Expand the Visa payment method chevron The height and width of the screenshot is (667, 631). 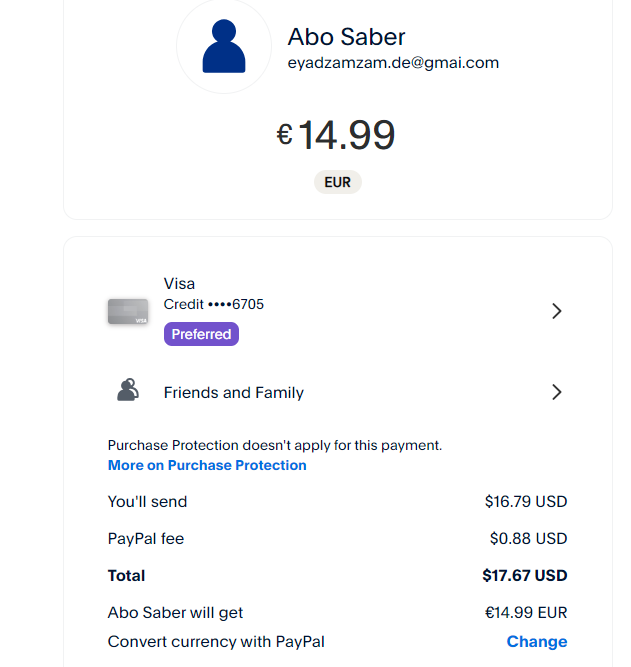557,311
